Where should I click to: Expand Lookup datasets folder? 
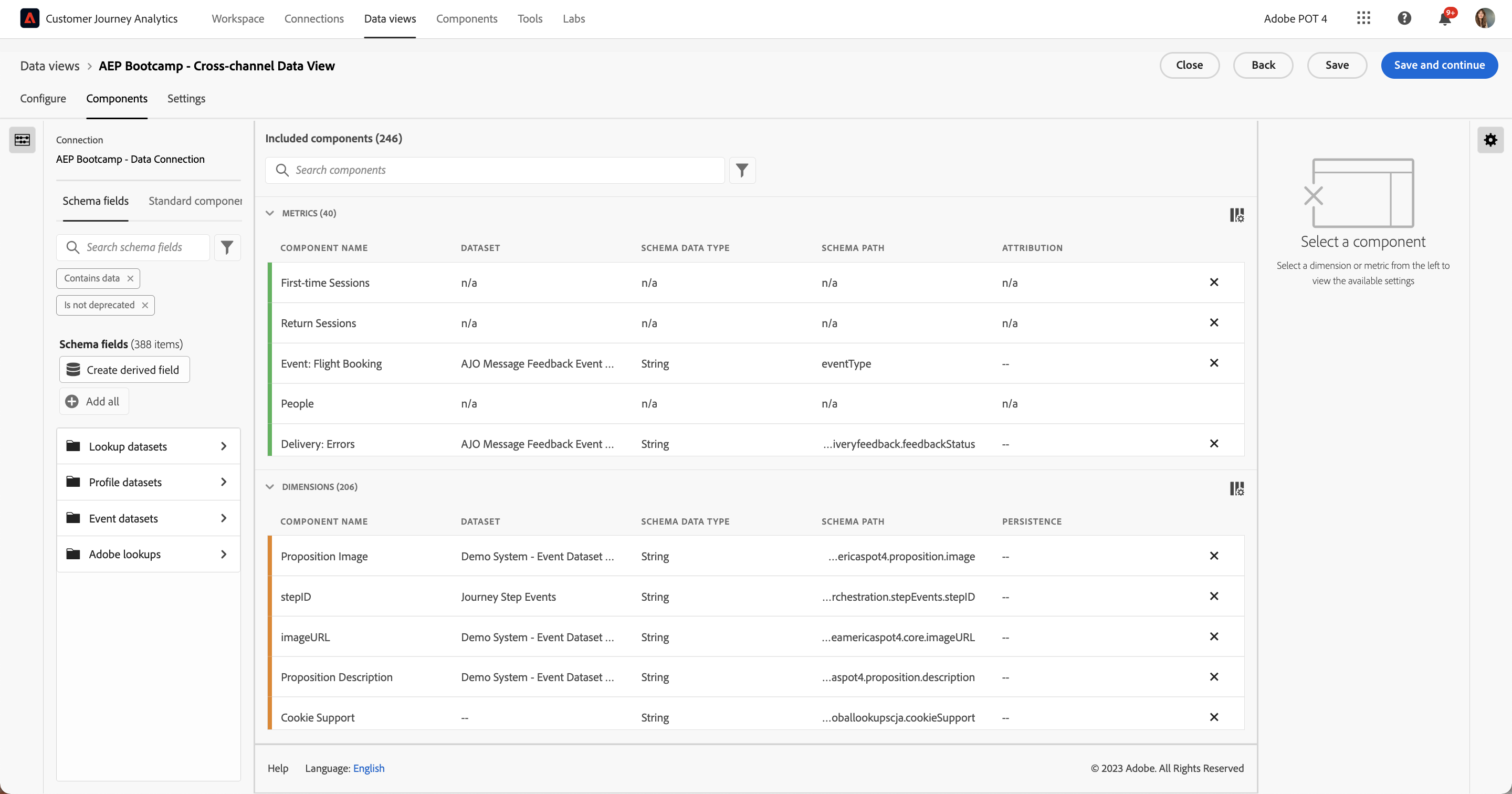[x=149, y=446]
